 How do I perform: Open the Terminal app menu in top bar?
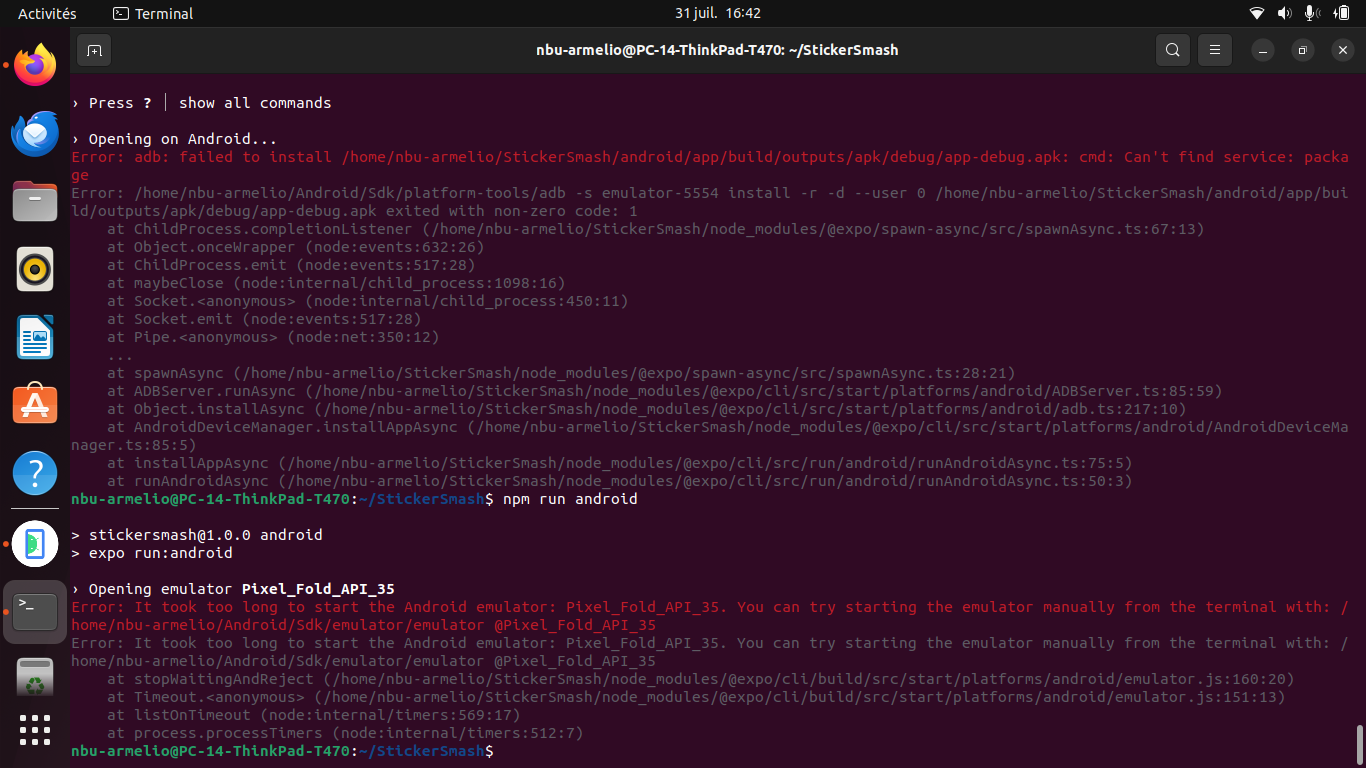[x=153, y=13]
